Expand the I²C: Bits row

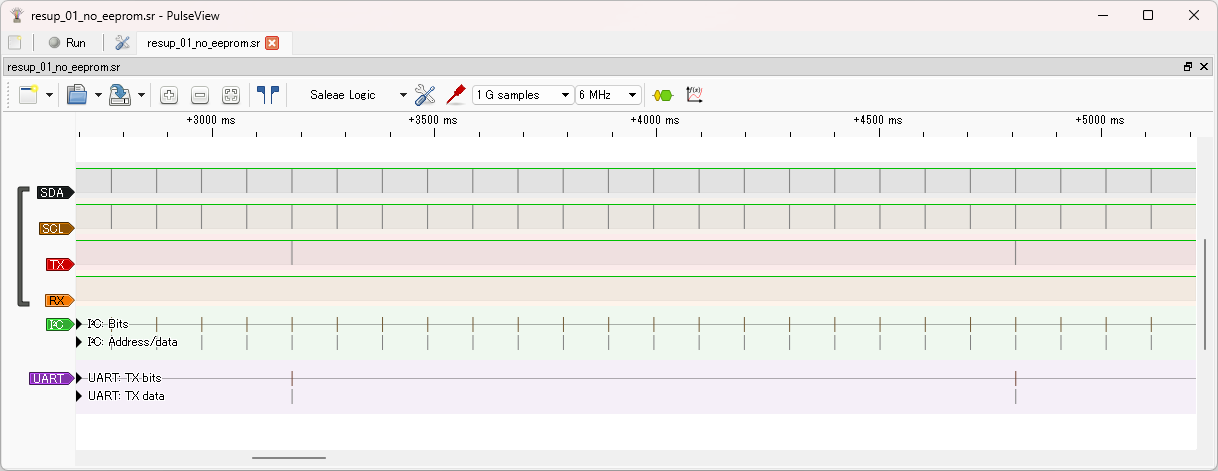81,324
